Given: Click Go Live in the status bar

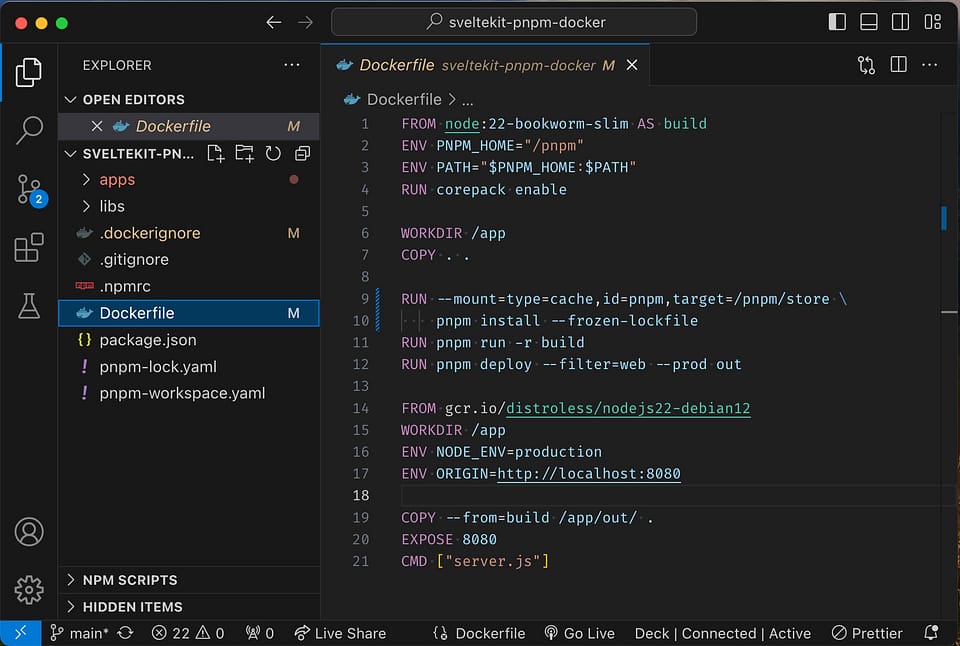Looking at the screenshot, I should point(579,633).
